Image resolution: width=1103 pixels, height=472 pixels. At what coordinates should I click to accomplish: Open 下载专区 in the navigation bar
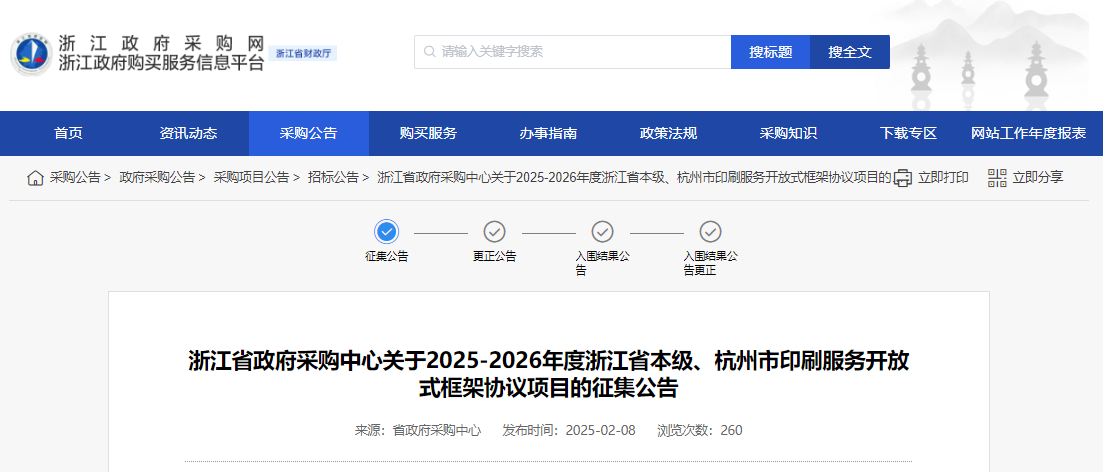click(x=908, y=134)
